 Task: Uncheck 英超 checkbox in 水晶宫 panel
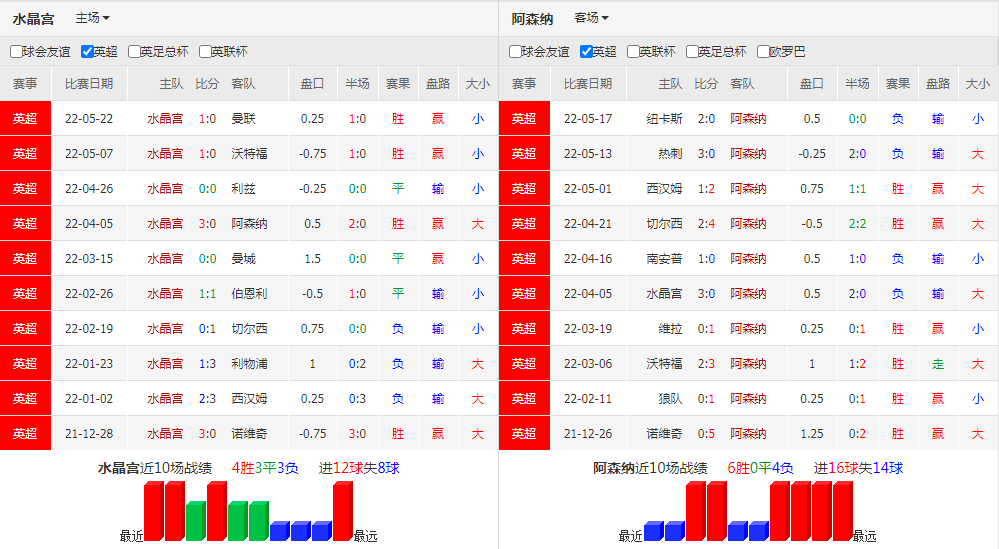[x=87, y=52]
